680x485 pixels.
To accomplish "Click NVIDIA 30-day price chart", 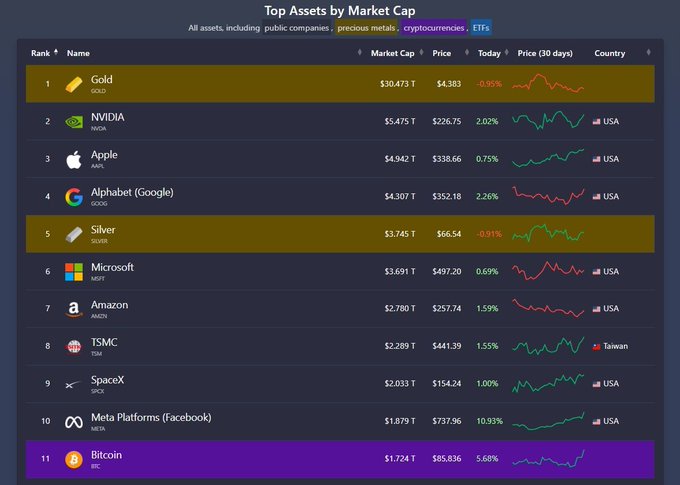I will click(548, 120).
